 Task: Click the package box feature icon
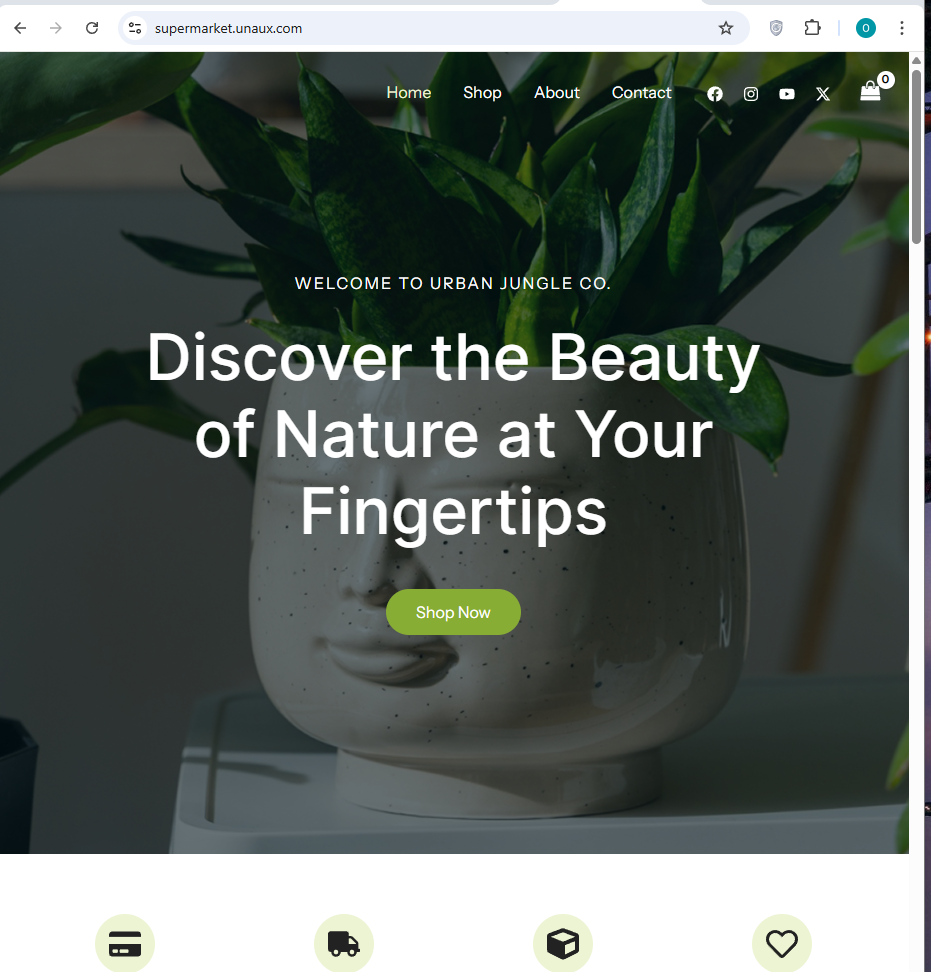(x=563, y=943)
